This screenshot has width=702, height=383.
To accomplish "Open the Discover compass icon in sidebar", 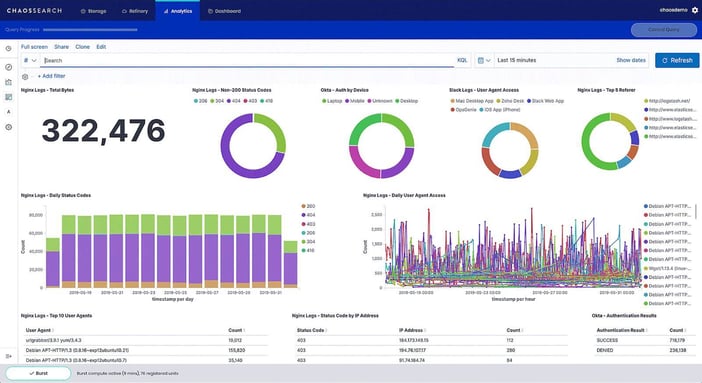I will (9, 67).
